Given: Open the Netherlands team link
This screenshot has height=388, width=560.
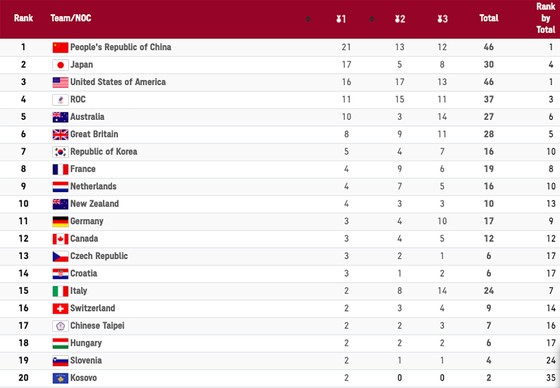Looking at the screenshot, I should (93, 186).
